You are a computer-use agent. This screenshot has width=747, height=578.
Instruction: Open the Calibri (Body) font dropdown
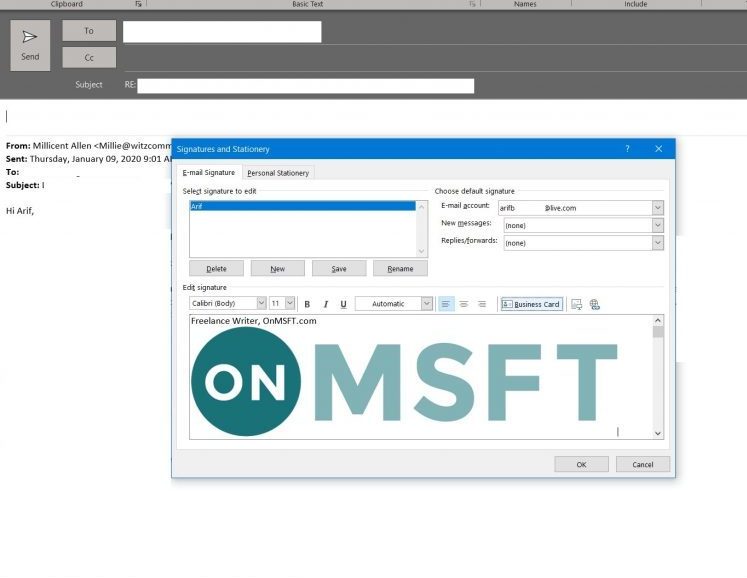point(261,303)
